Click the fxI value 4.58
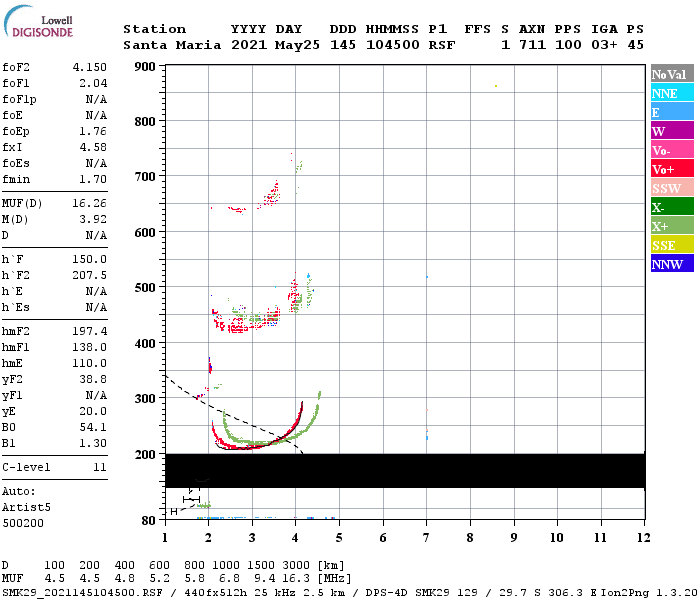 pos(93,147)
